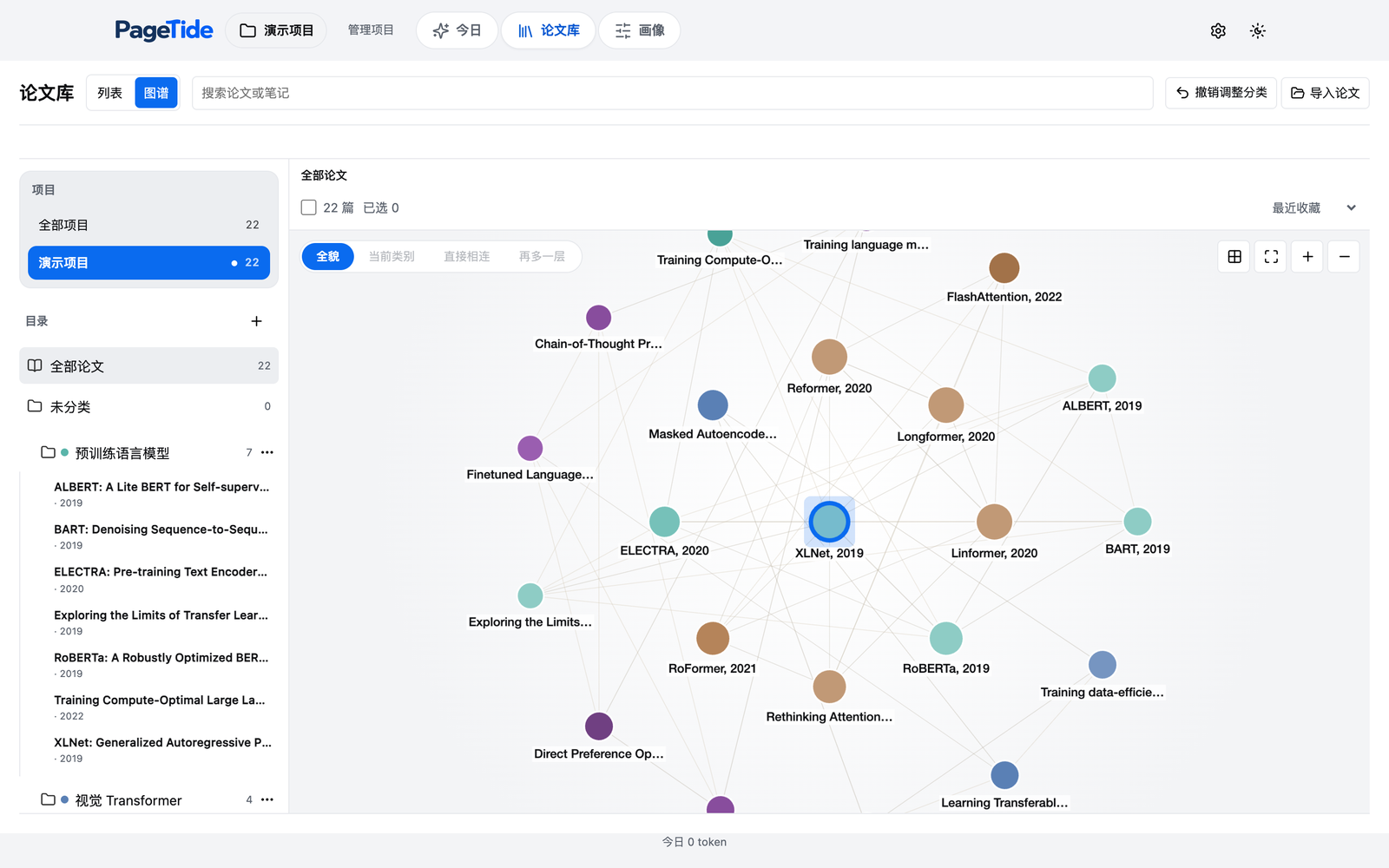Open the 演示项目 project selector

tap(276, 30)
